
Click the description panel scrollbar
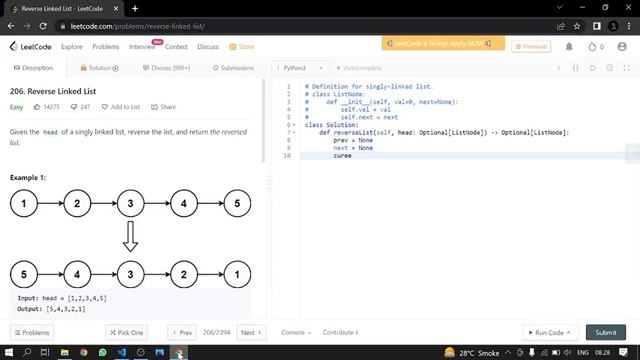(x=263, y=120)
